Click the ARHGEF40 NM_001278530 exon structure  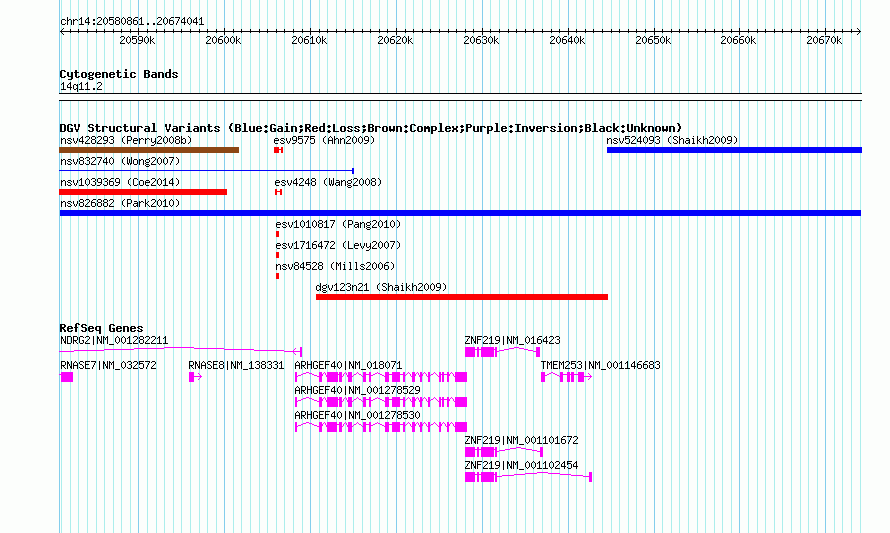[381, 427]
